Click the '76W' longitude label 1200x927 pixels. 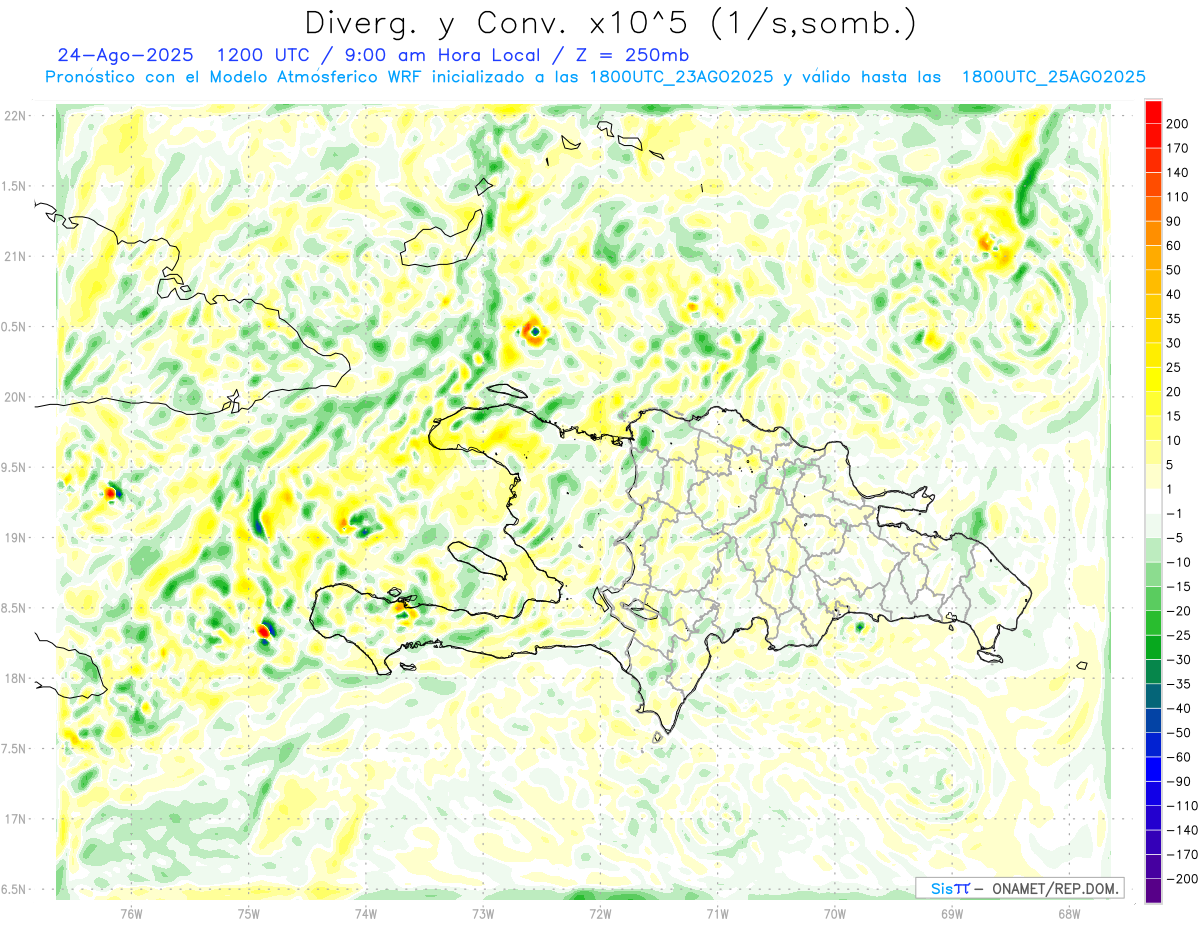pyautogui.click(x=131, y=914)
